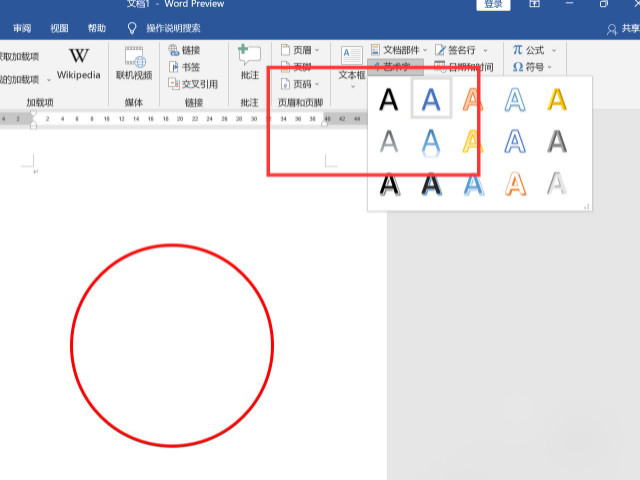Choose the black with blue shadow WordArt
Viewport: 640px width, 480px height.
[431, 184]
